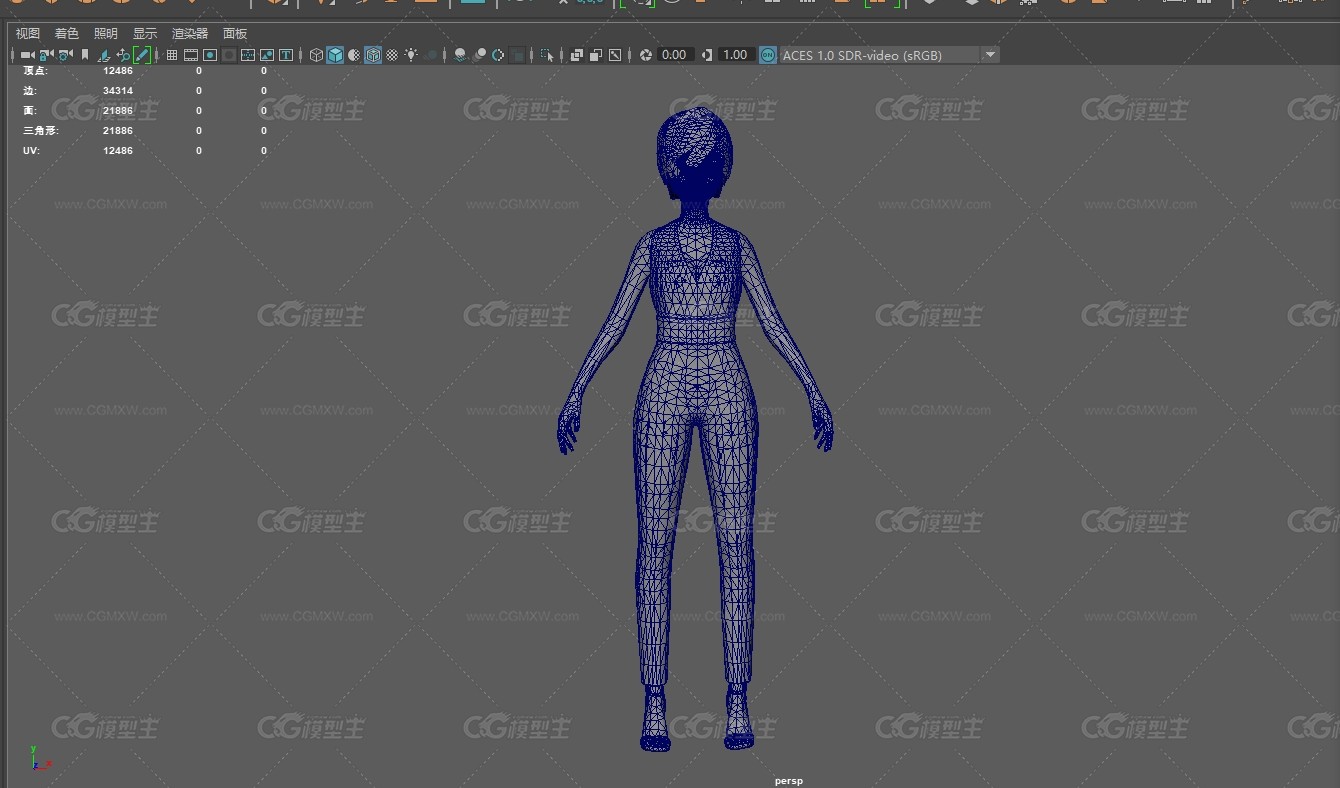Click the Gamma reset icon
The image size is (1340, 788).
coord(707,55)
